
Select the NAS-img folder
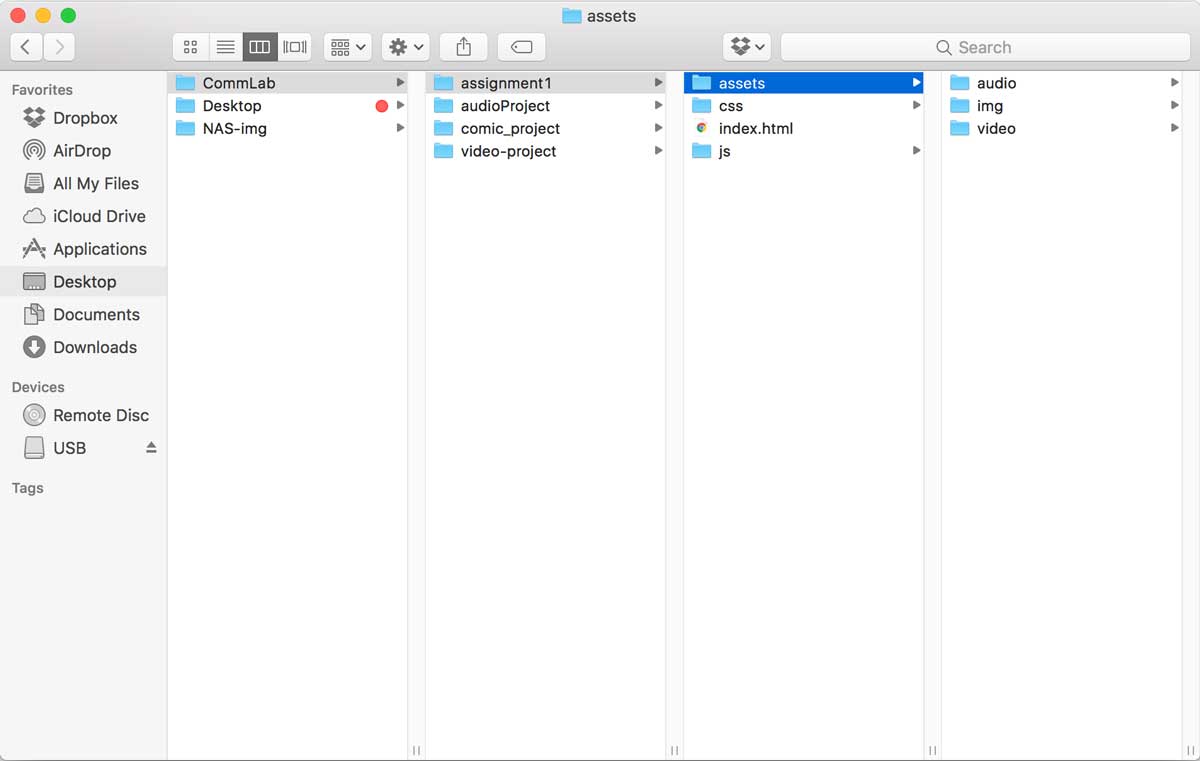click(287, 128)
